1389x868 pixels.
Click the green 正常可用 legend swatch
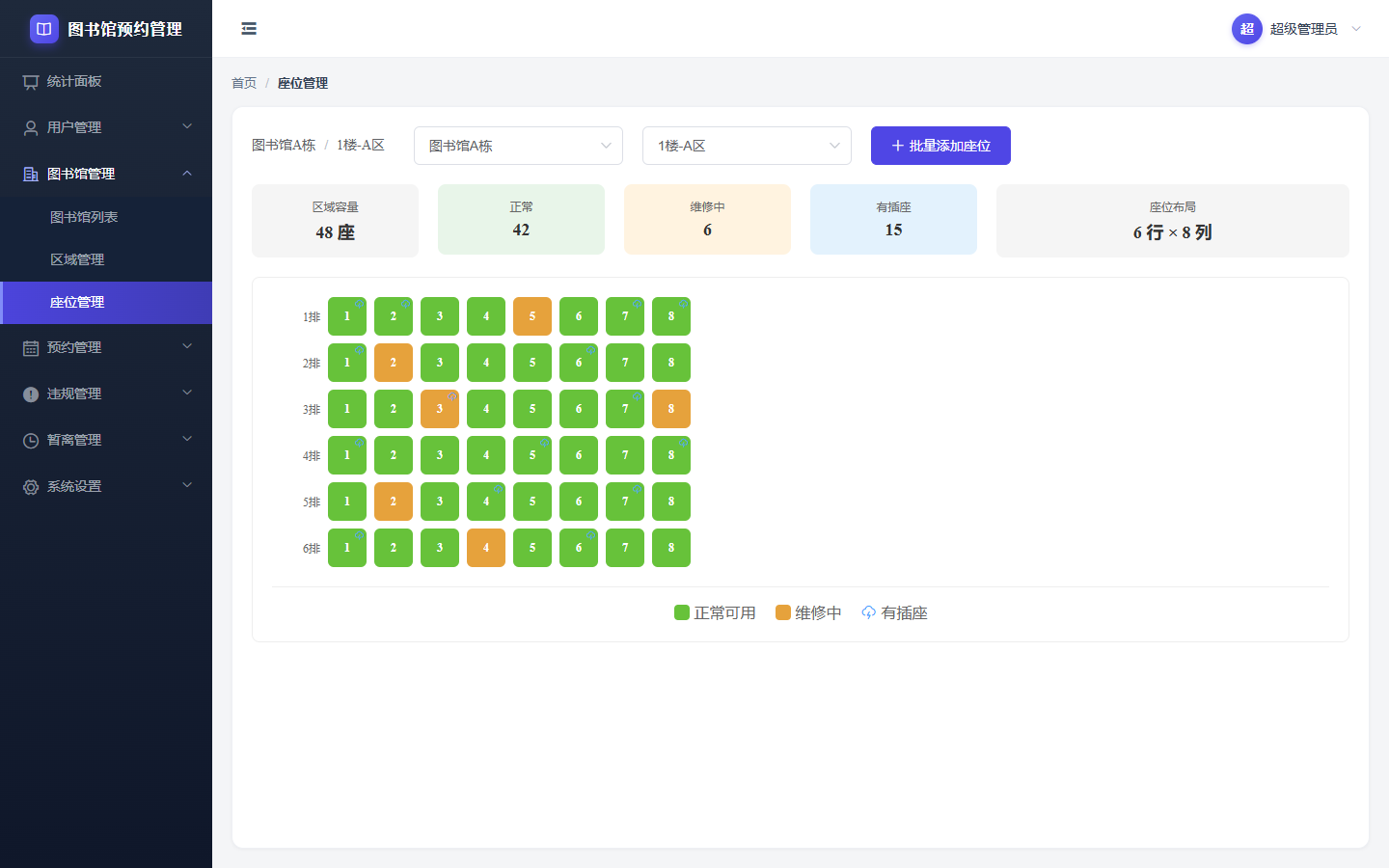point(682,612)
